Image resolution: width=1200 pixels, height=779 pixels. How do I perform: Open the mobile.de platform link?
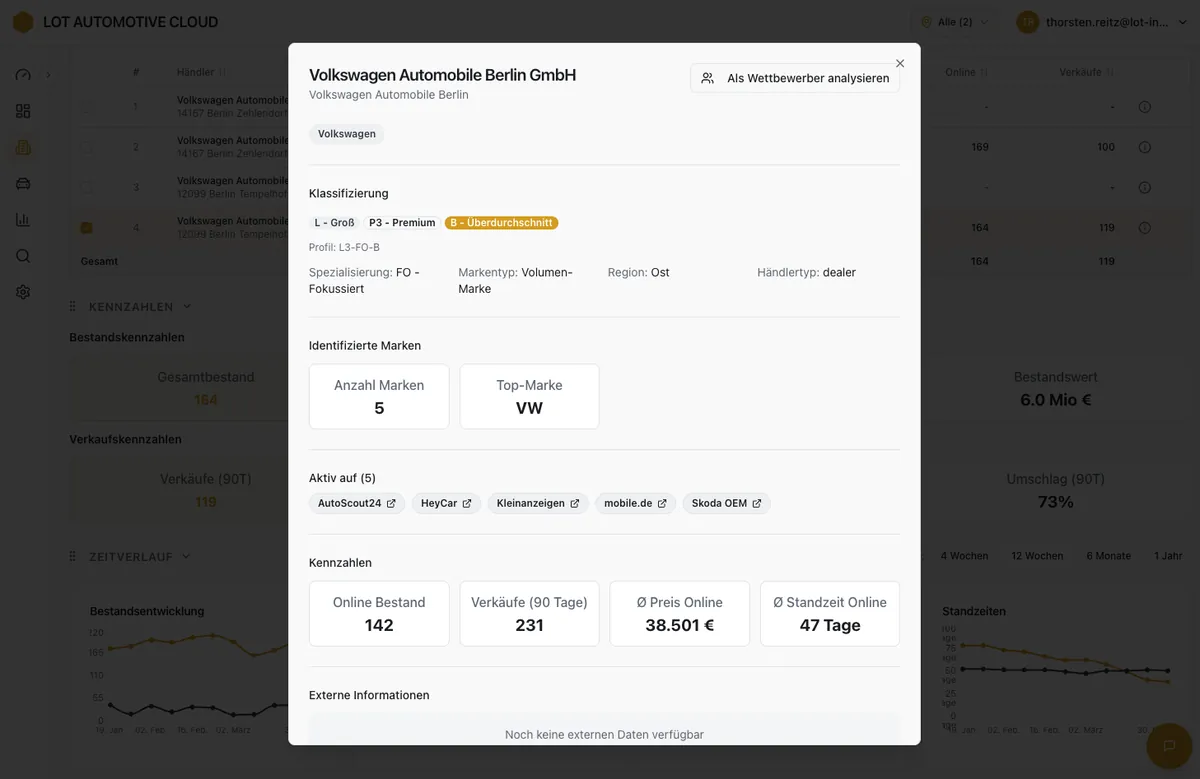(635, 503)
